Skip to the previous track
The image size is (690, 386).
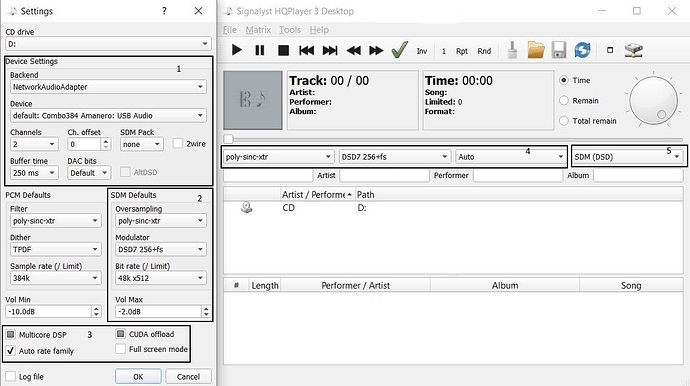[307, 51]
